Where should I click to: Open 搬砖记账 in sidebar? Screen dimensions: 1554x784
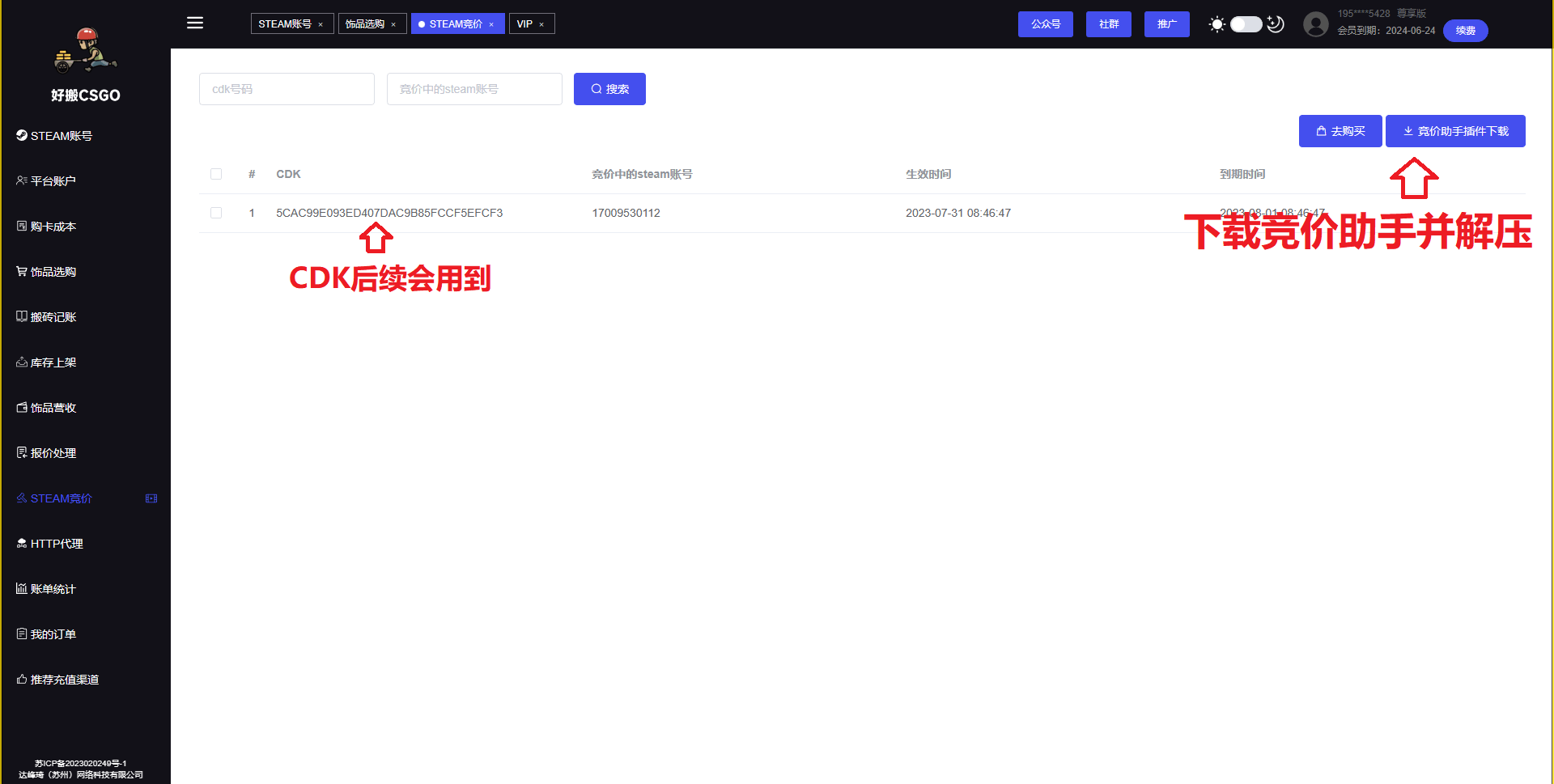tap(85, 317)
